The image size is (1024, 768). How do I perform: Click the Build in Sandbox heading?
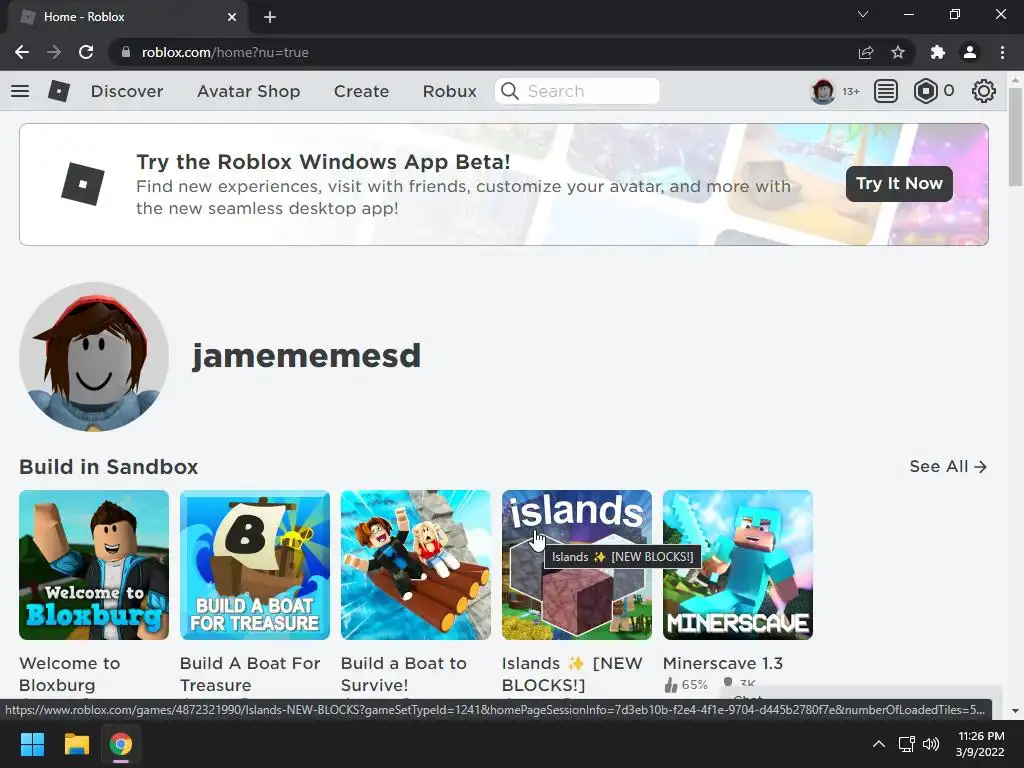tap(108, 467)
